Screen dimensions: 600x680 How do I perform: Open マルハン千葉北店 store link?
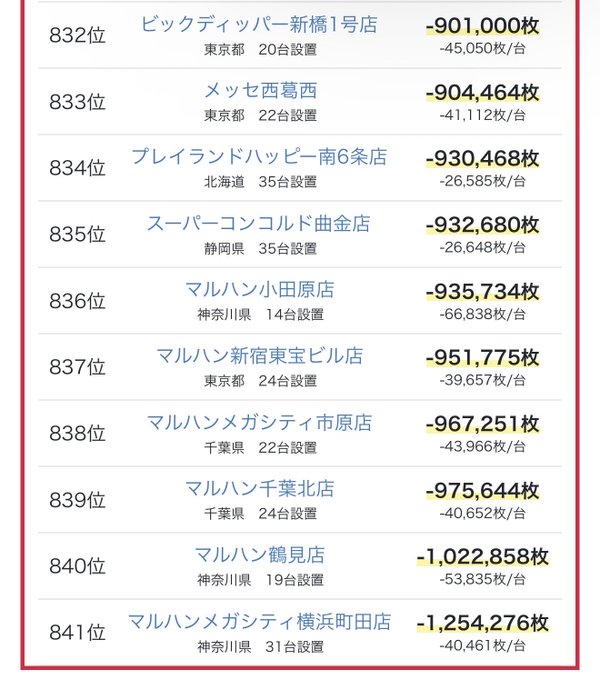coord(260,489)
